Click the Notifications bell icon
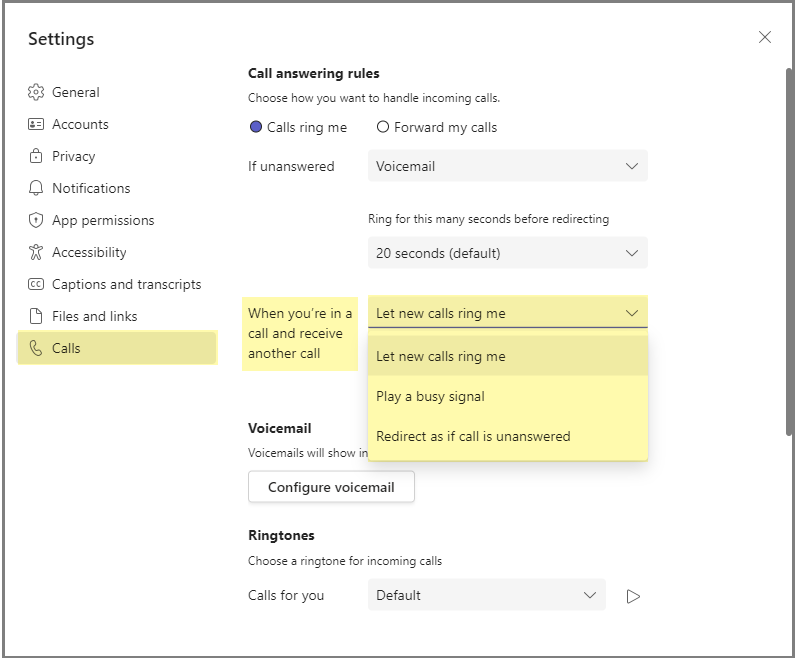This screenshot has height=658, width=795. pyautogui.click(x=36, y=188)
